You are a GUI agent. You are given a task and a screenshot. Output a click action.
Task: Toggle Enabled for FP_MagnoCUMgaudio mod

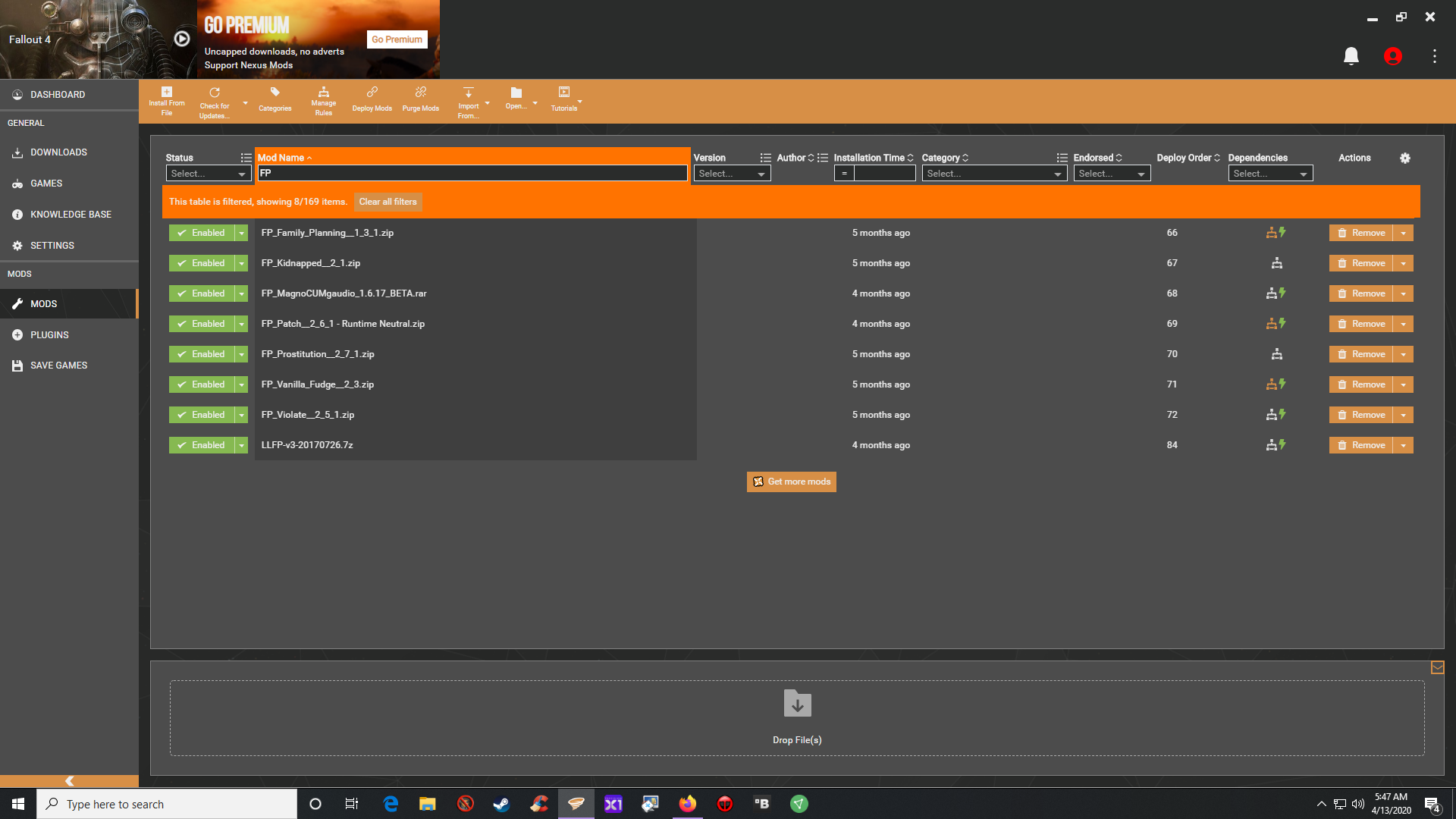202,293
